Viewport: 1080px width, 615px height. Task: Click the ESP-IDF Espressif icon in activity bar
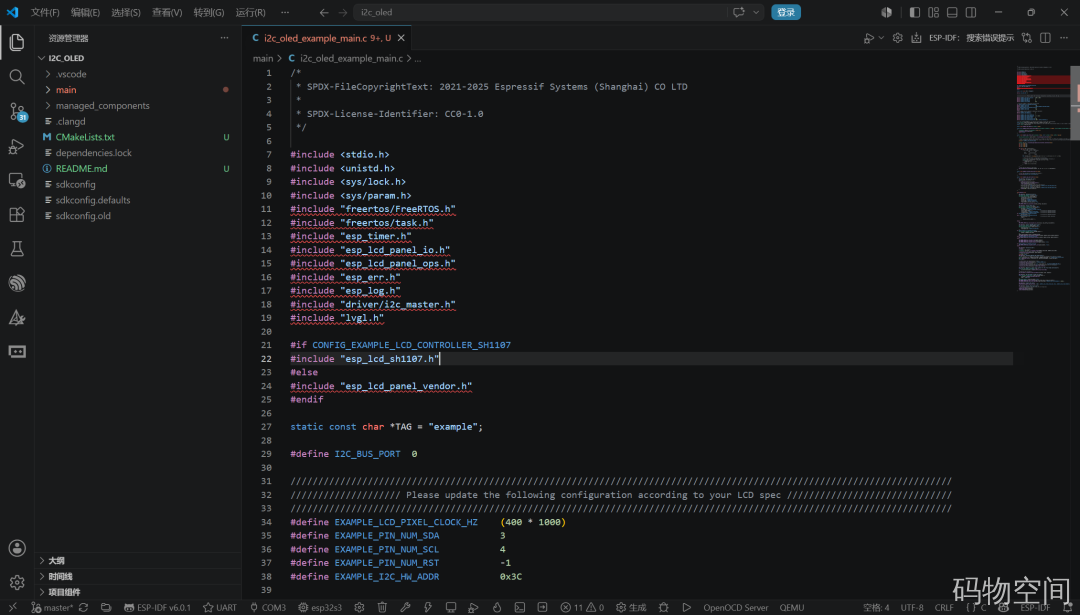click(17, 283)
